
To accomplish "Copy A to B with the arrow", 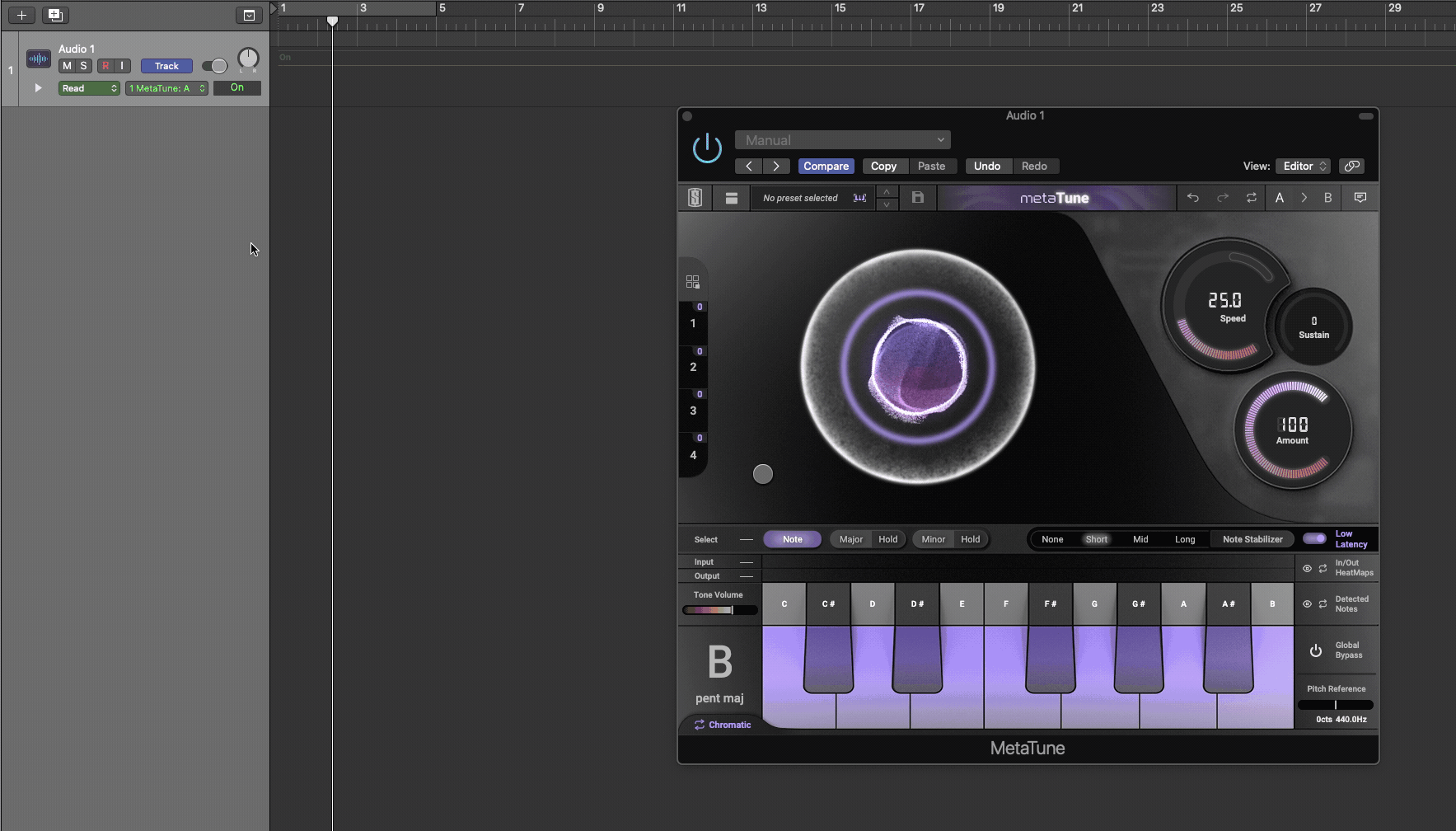I will 1304,198.
